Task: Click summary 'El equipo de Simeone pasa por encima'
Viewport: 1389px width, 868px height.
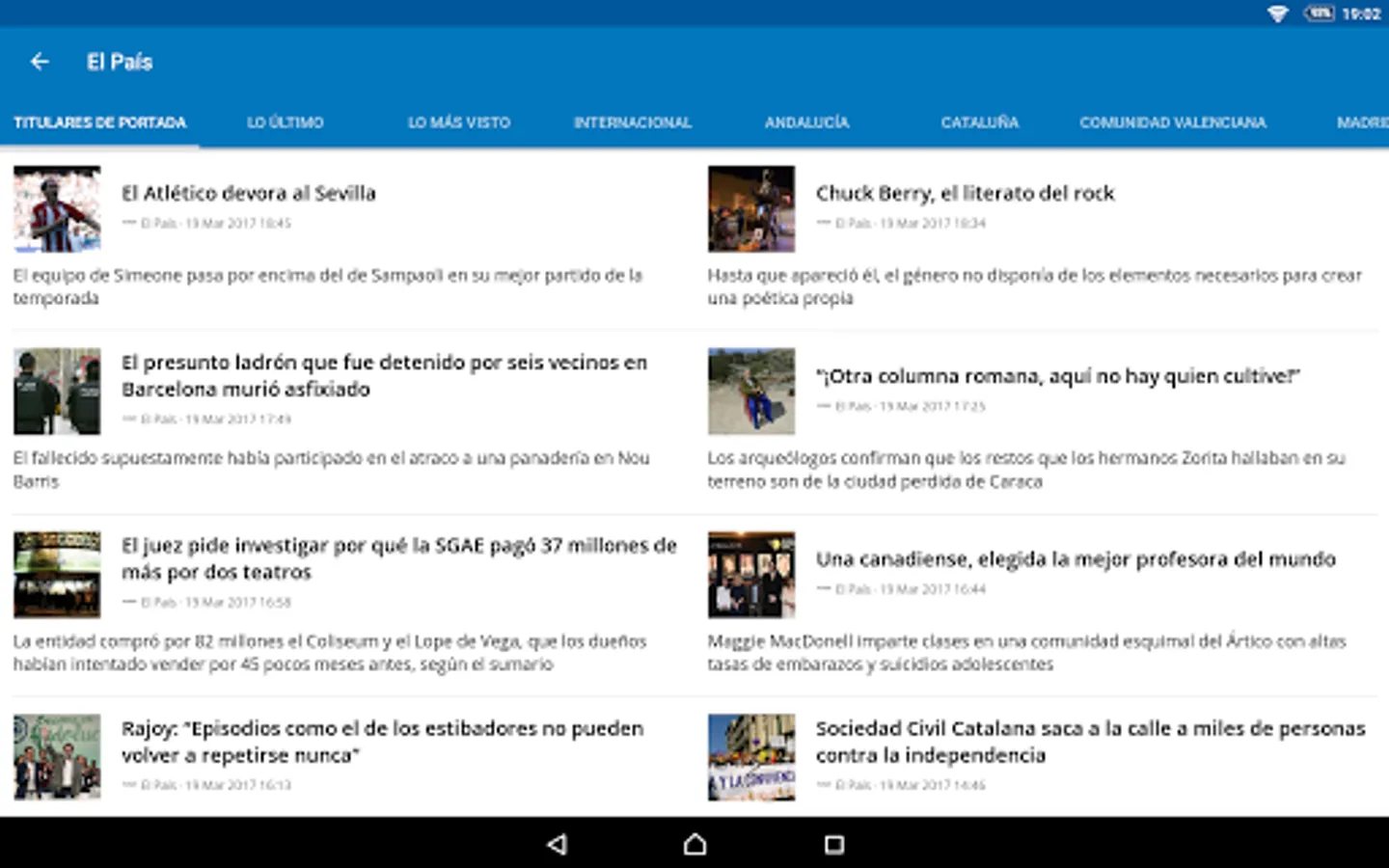Action: (328, 286)
